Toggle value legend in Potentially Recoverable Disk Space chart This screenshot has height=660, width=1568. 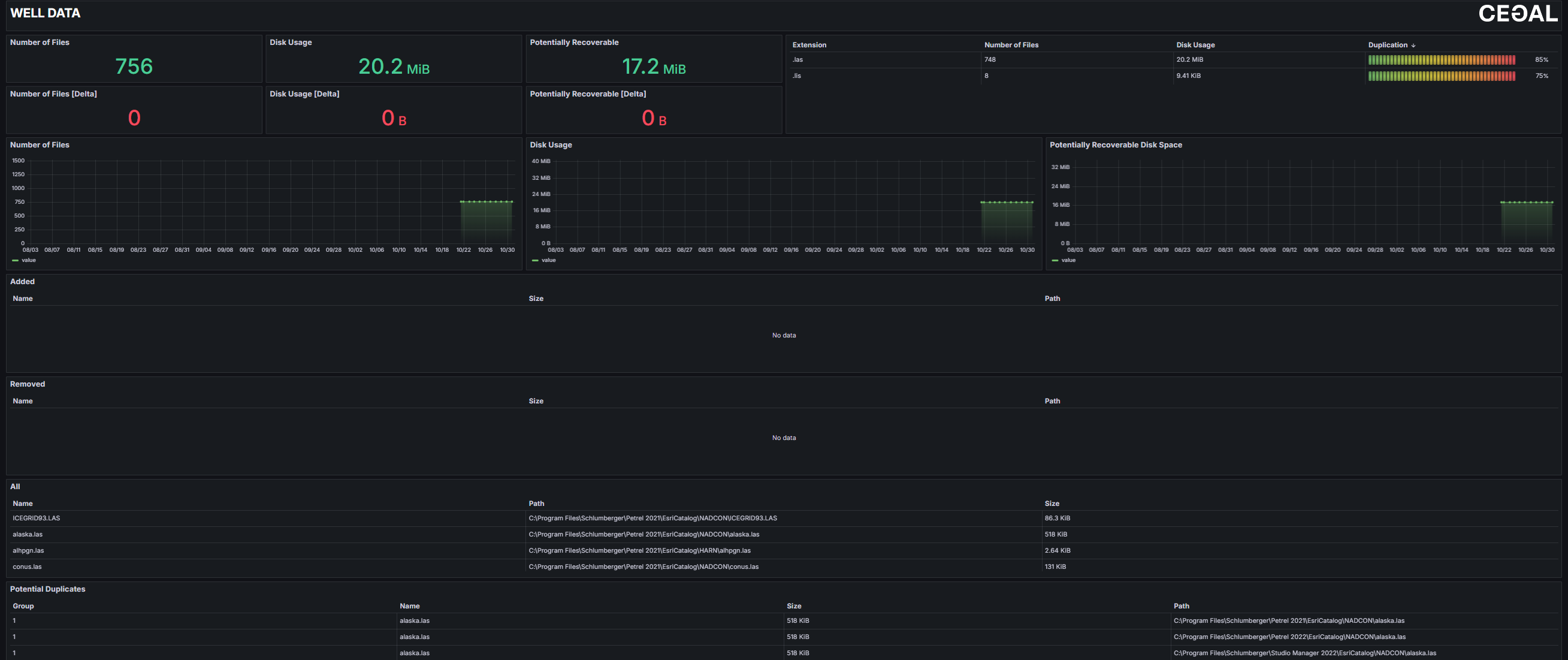[1068, 260]
